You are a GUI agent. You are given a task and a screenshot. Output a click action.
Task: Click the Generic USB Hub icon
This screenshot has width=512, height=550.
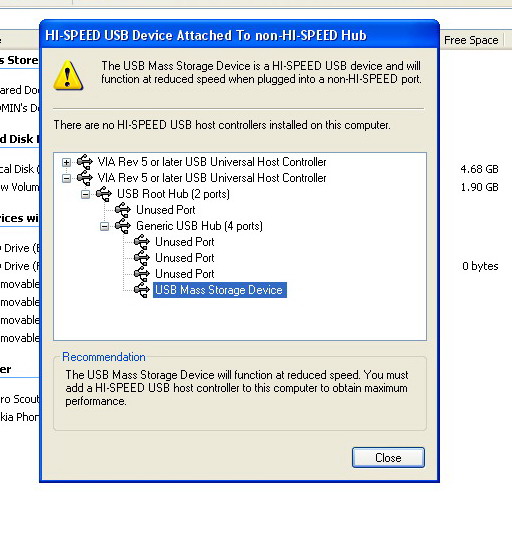[123, 226]
